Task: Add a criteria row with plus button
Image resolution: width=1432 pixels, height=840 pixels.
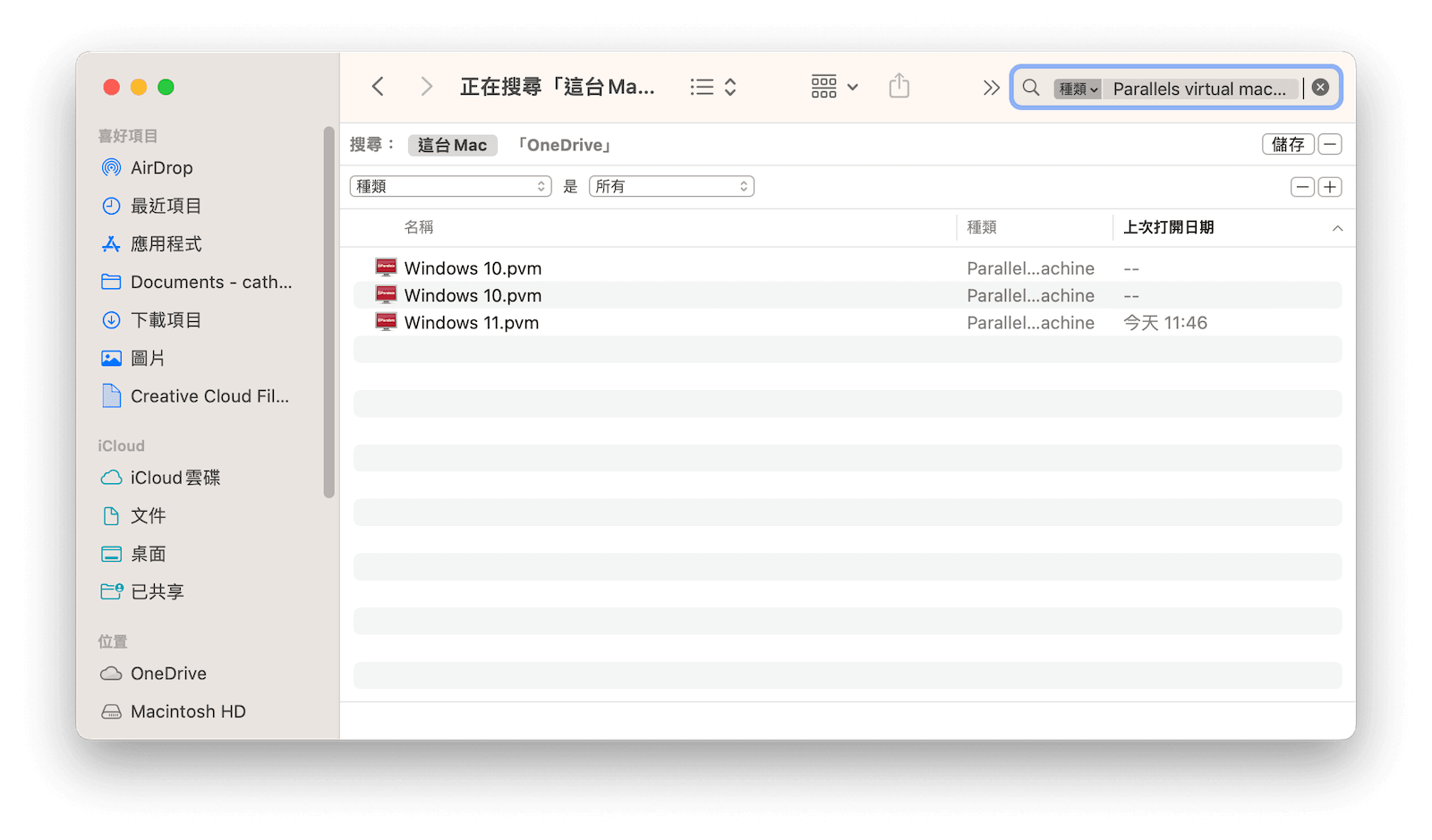Action: coord(1330,187)
